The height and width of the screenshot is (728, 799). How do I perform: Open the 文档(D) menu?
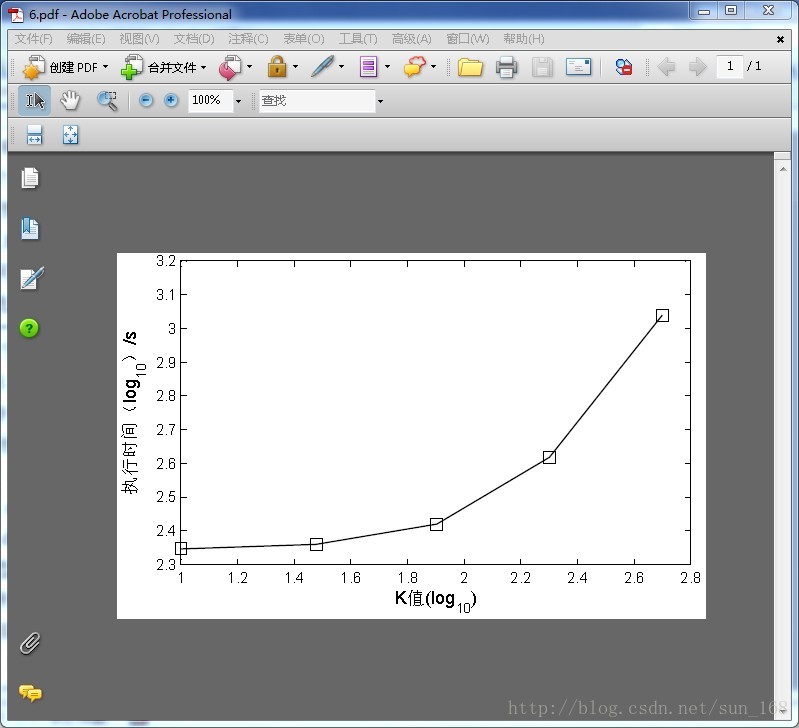point(194,39)
